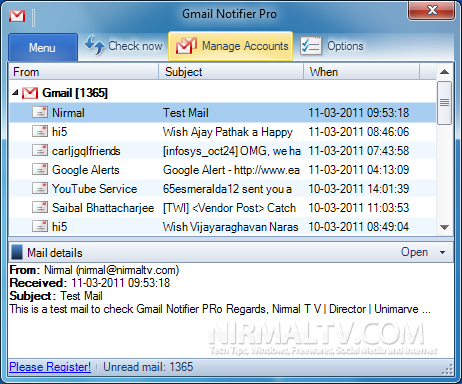Click mail icon beside hi5 Ajay Pathak row

coord(40,131)
